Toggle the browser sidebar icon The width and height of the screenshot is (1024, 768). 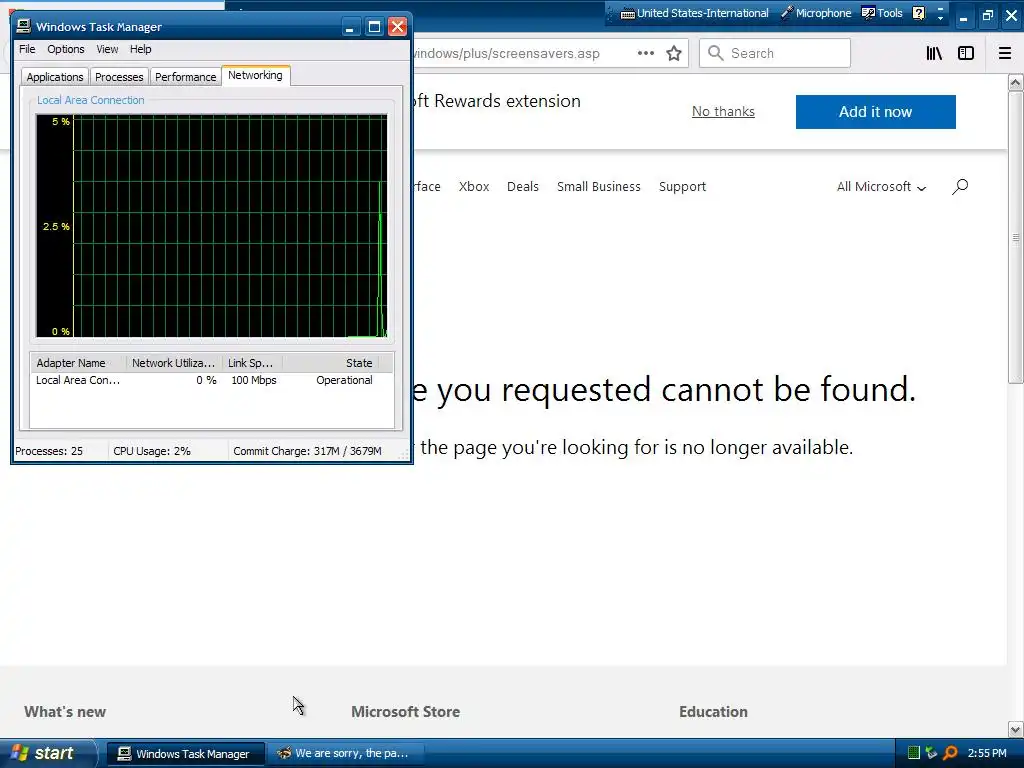(966, 53)
